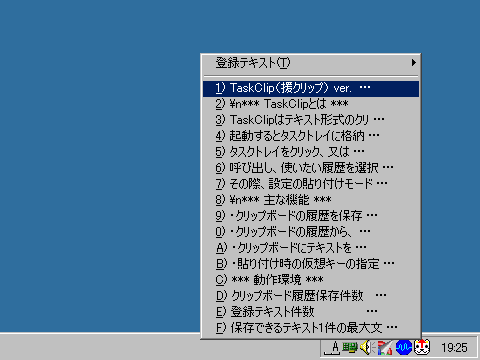480x360 pixels.
Task: Pick item 5) タスクトレイをクリック、又は
Action: 311,152
